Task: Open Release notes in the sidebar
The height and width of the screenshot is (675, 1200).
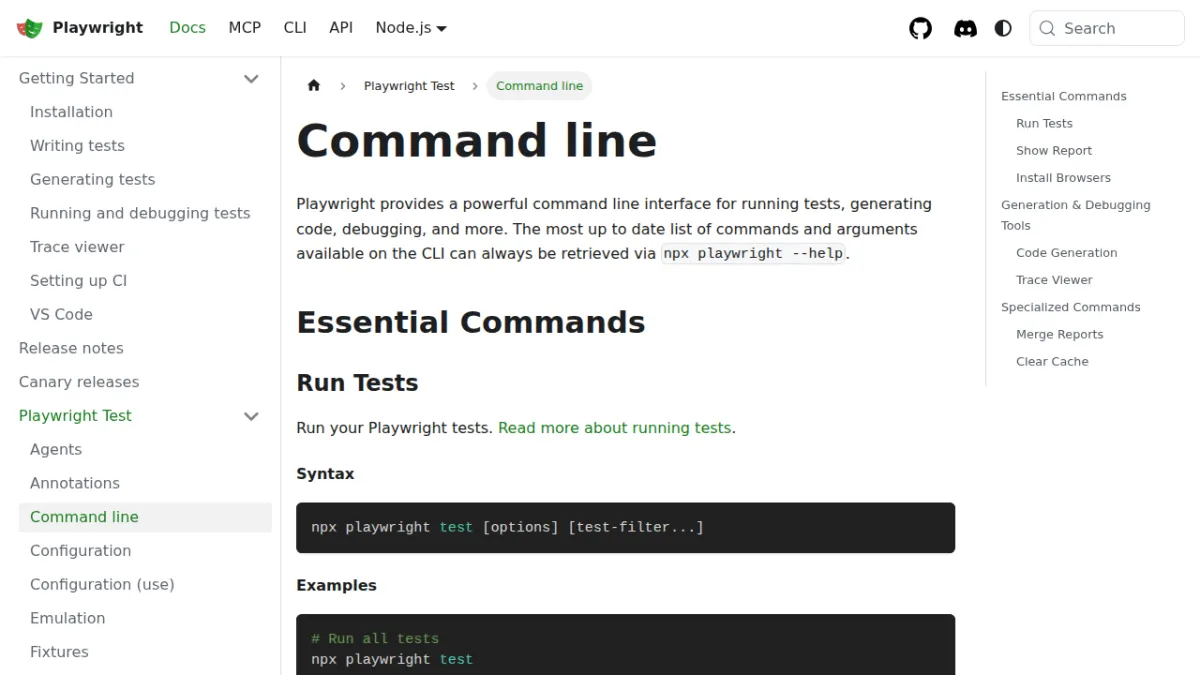Action: pyautogui.click(x=71, y=348)
